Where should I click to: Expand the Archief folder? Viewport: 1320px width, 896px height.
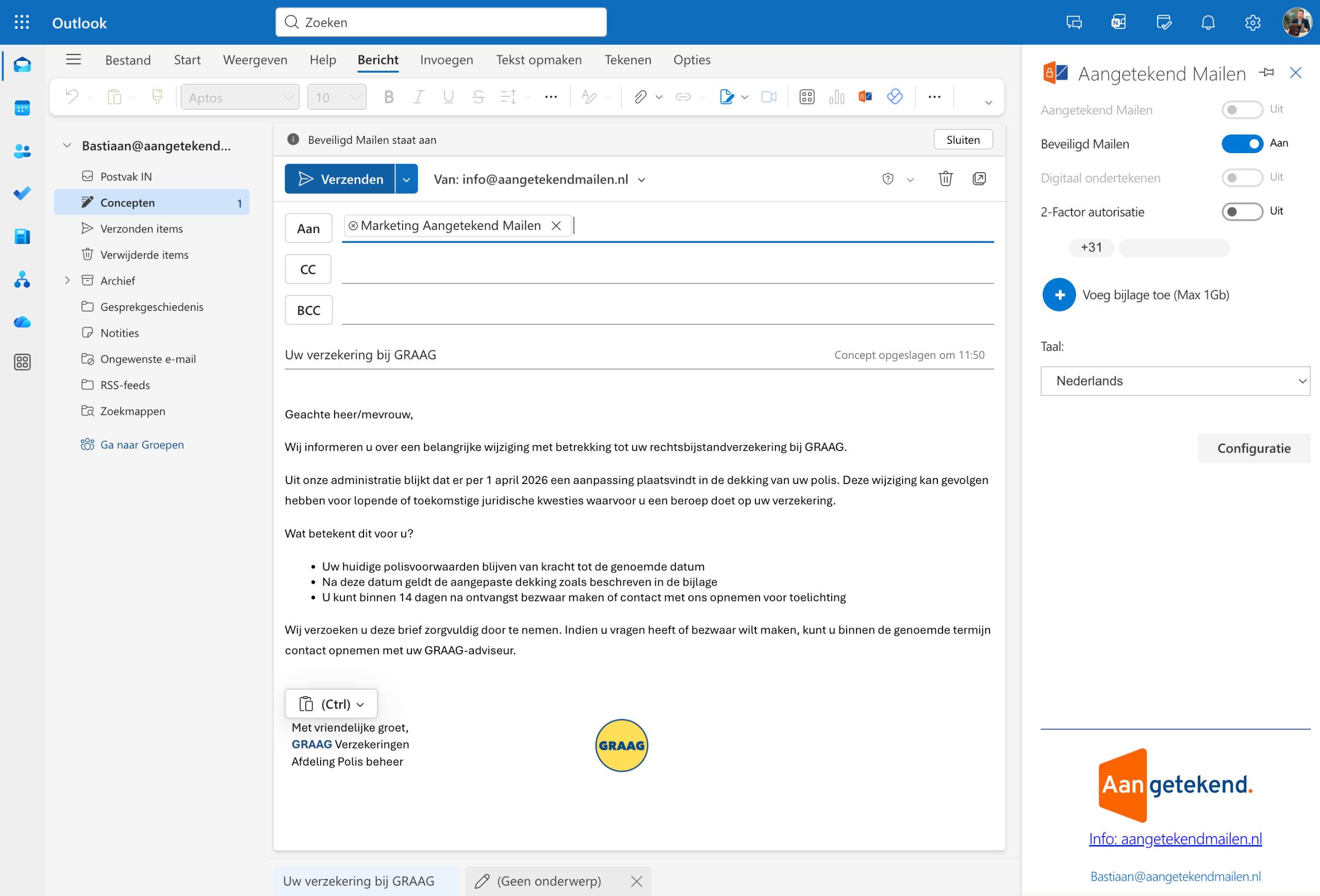pyautogui.click(x=67, y=280)
